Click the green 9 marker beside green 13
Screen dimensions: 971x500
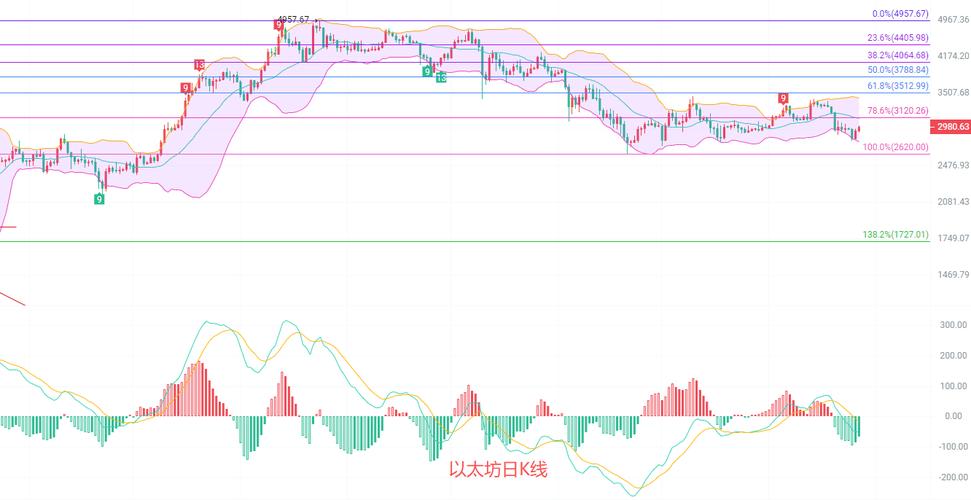[427, 72]
